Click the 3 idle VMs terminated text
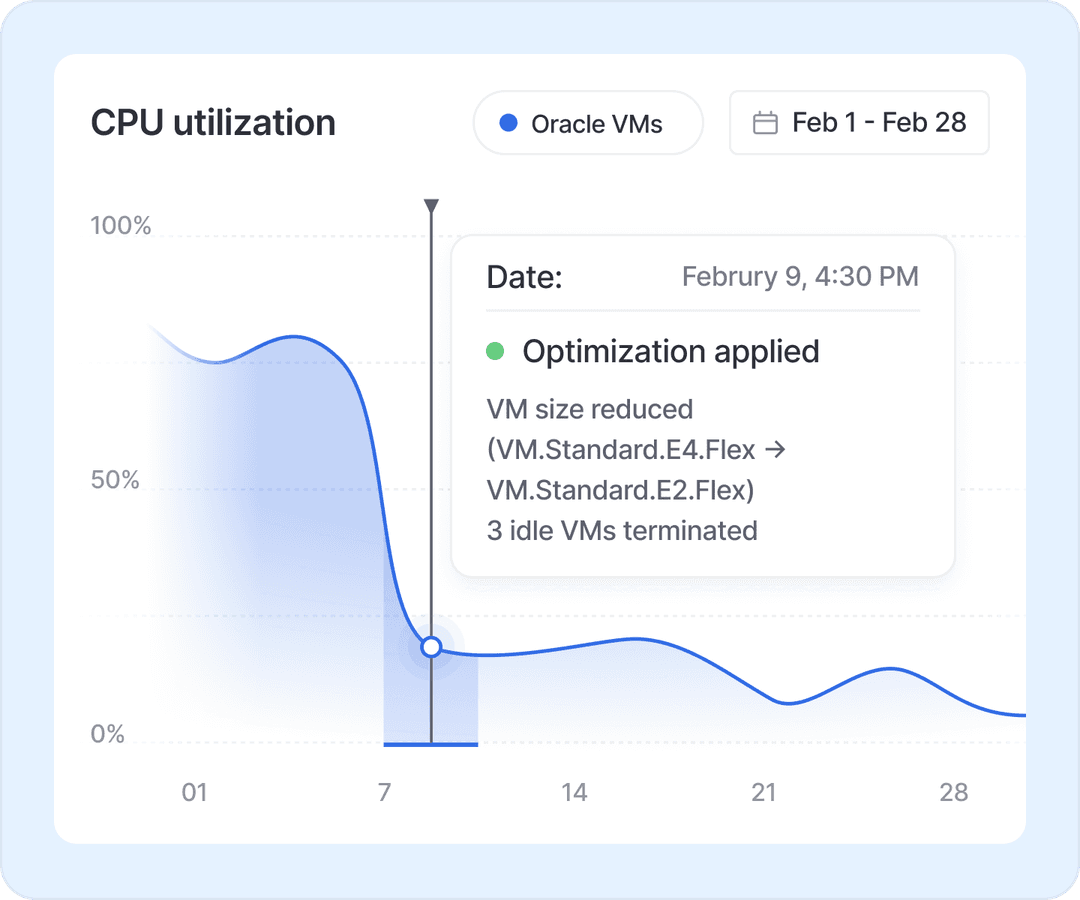The height and width of the screenshot is (900, 1080). [622, 530]
